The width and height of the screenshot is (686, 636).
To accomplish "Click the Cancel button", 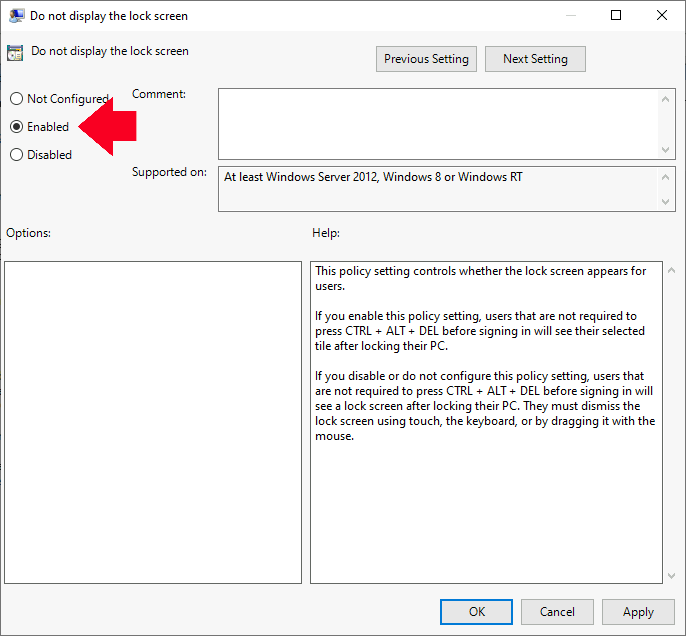I will [557, 612].
